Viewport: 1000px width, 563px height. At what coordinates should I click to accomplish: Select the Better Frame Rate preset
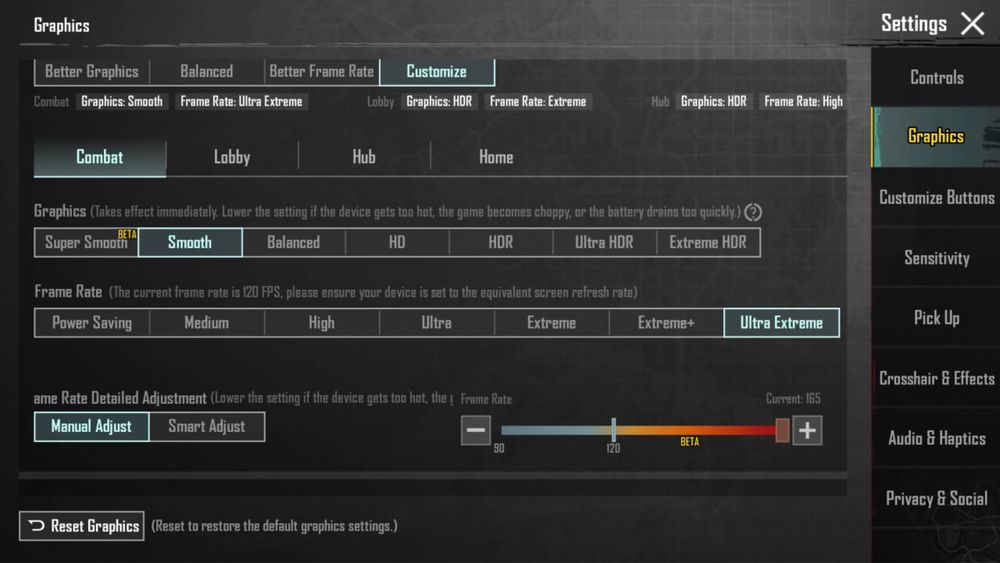tap(321, 71)
